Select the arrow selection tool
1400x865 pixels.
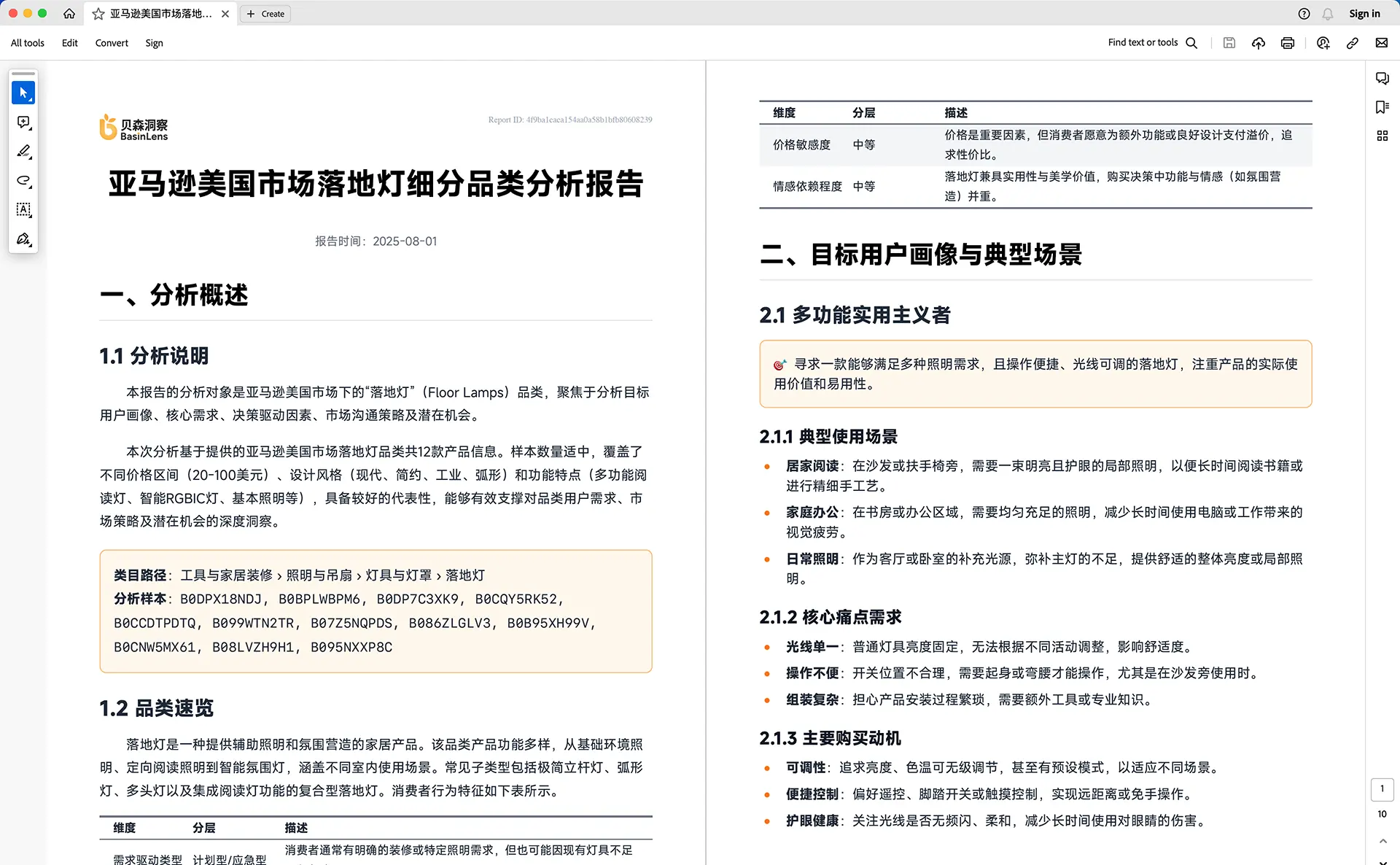23,93
